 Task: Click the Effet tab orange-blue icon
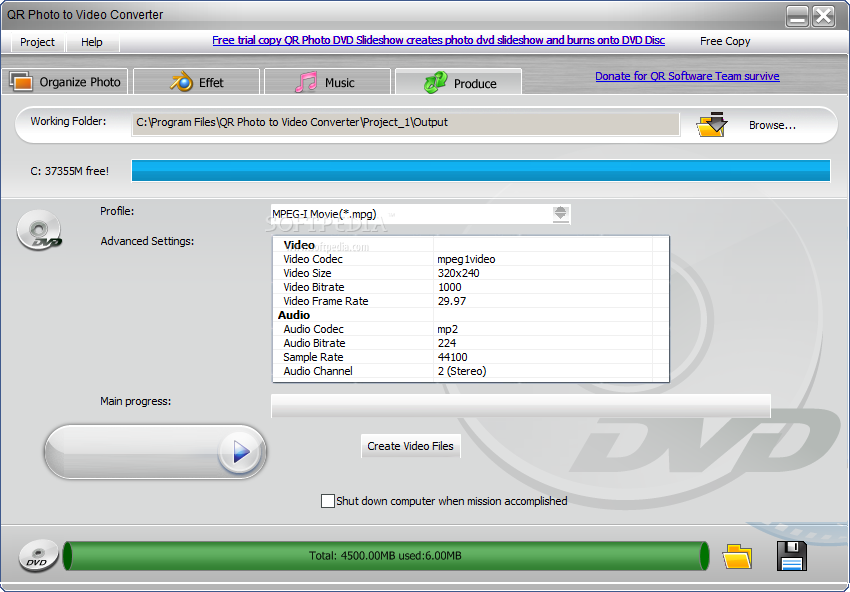182,82
